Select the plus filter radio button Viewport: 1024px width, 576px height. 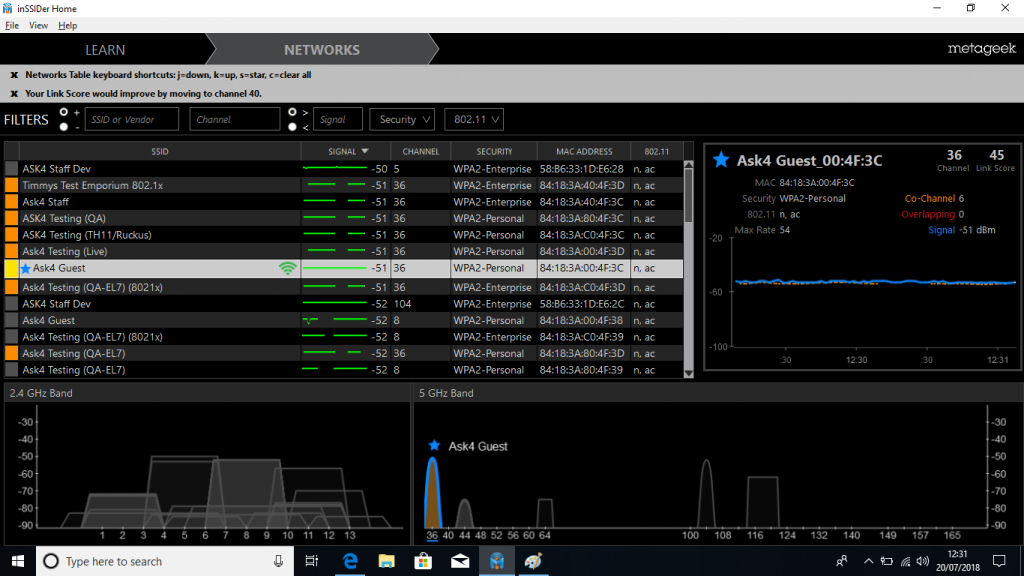click(63, 112)
